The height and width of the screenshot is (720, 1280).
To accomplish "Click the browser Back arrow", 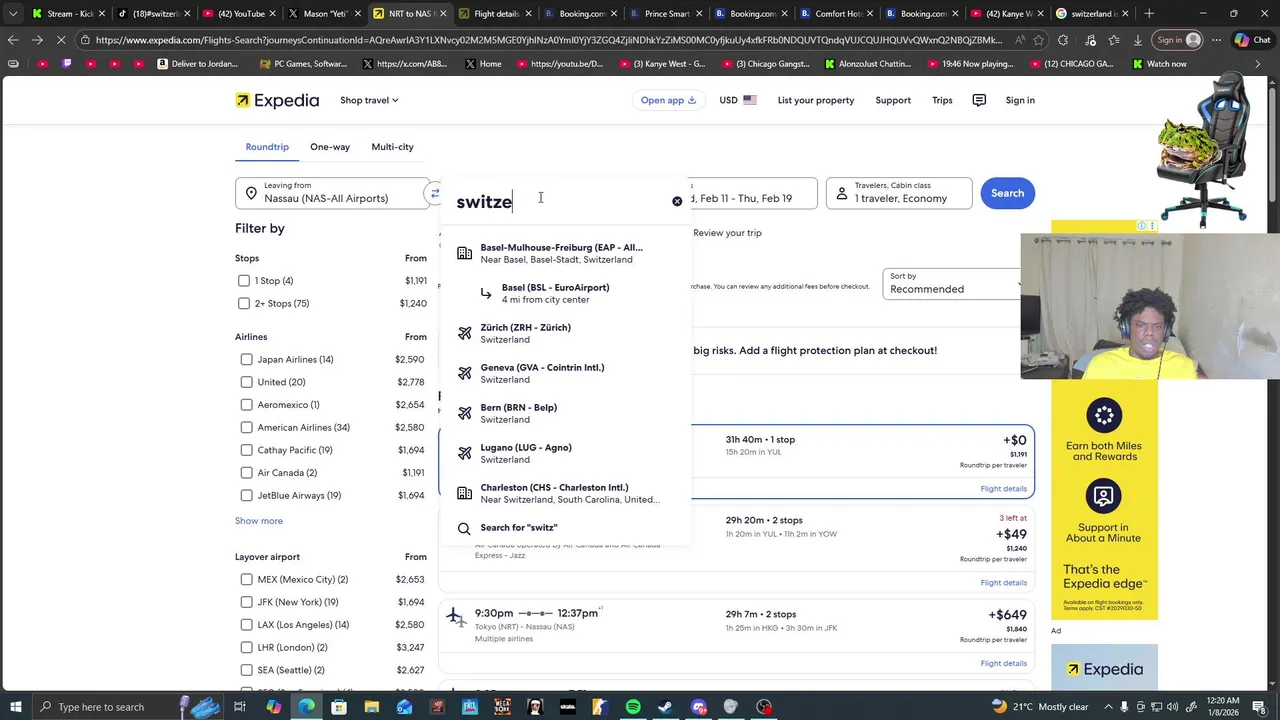I will [13, 40].
